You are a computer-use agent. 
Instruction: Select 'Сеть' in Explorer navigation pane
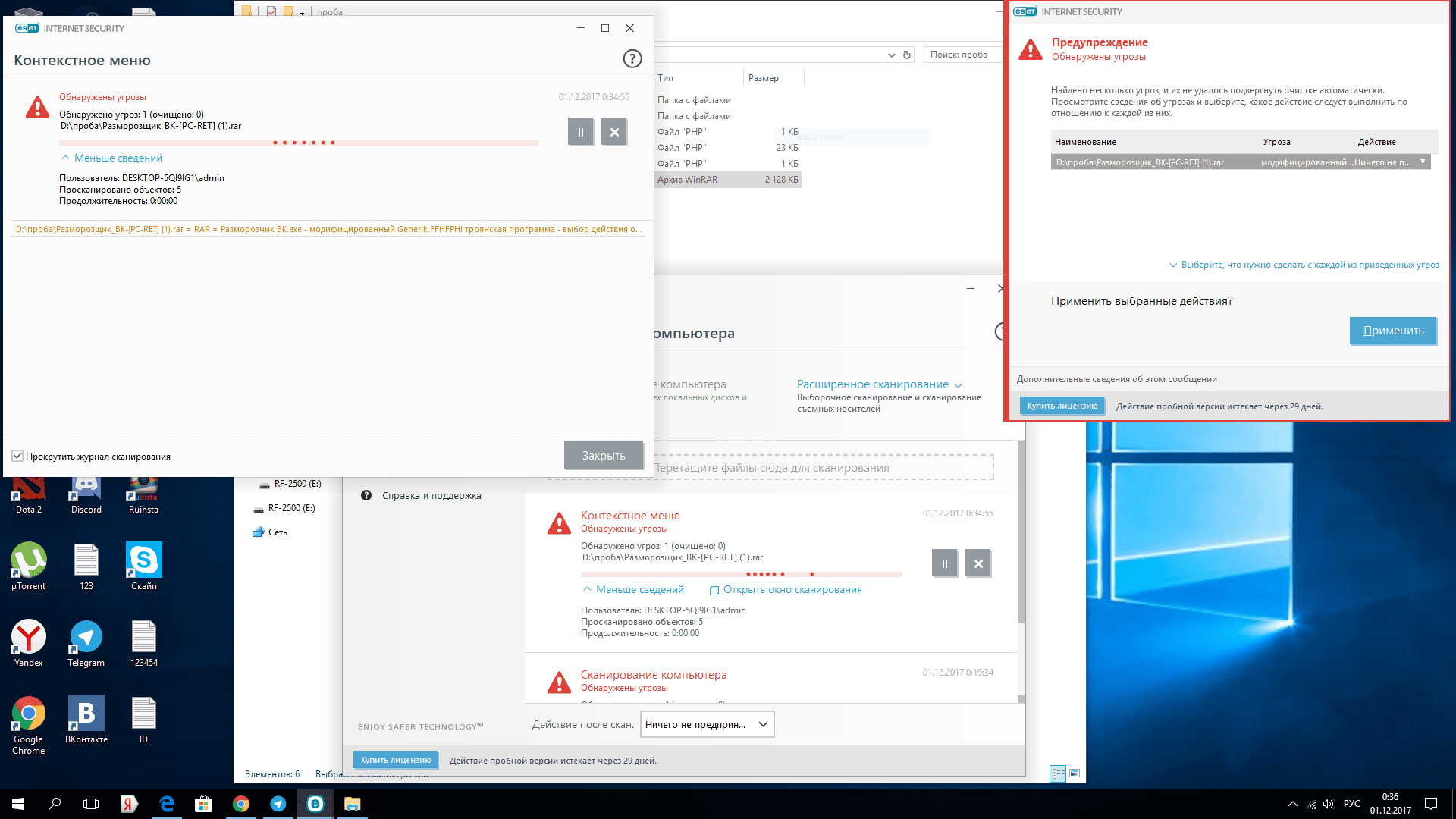click(x=277, y=532)
